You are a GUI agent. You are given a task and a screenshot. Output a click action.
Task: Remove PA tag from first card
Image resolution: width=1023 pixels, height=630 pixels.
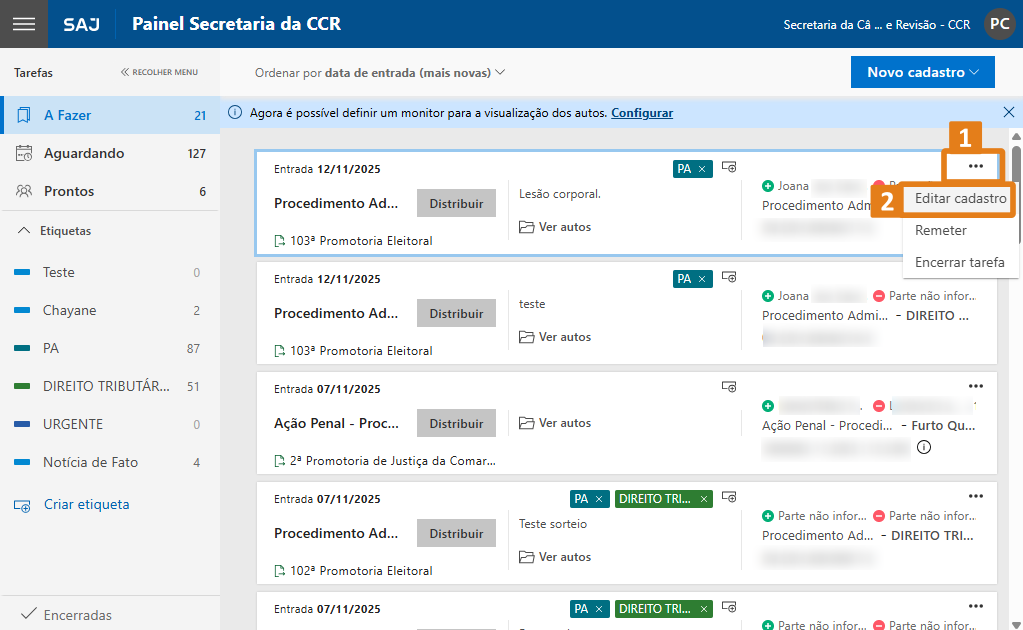[x=702, y=169]
